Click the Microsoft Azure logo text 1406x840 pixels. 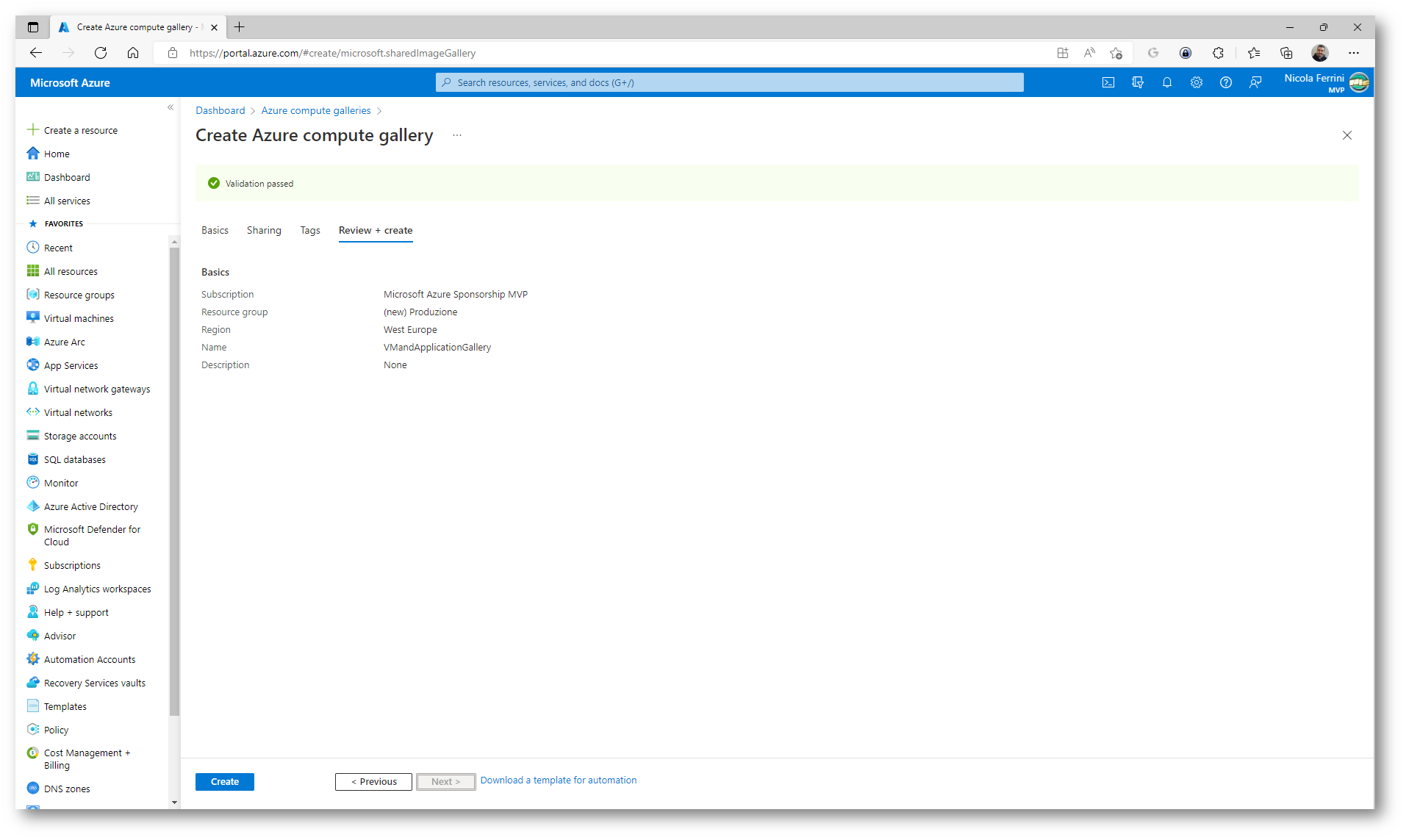tap(70, 82)
